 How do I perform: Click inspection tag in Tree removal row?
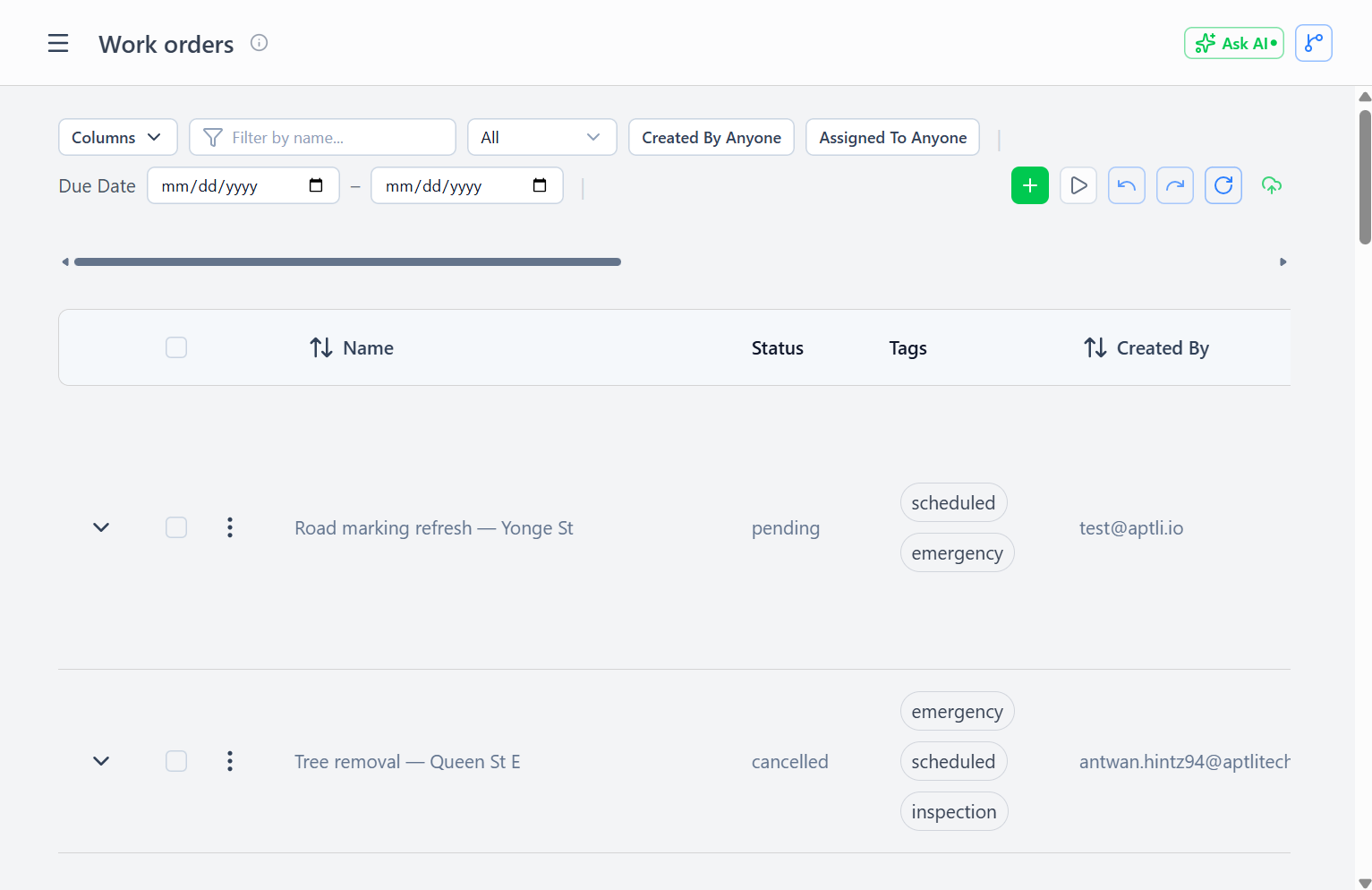tap(954, 811)
